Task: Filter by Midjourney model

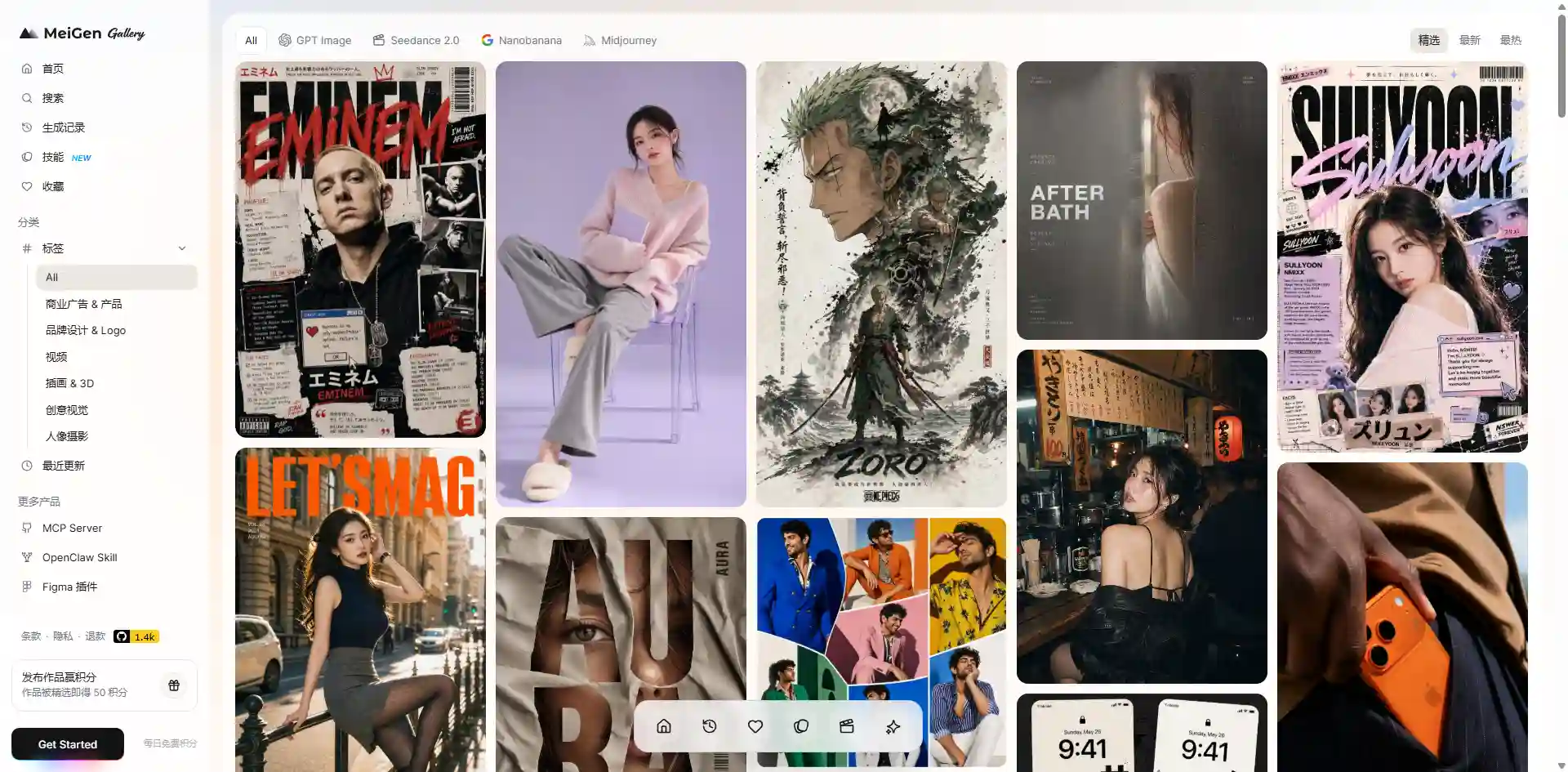Action: pyautogui.click(x=620, y=40)
